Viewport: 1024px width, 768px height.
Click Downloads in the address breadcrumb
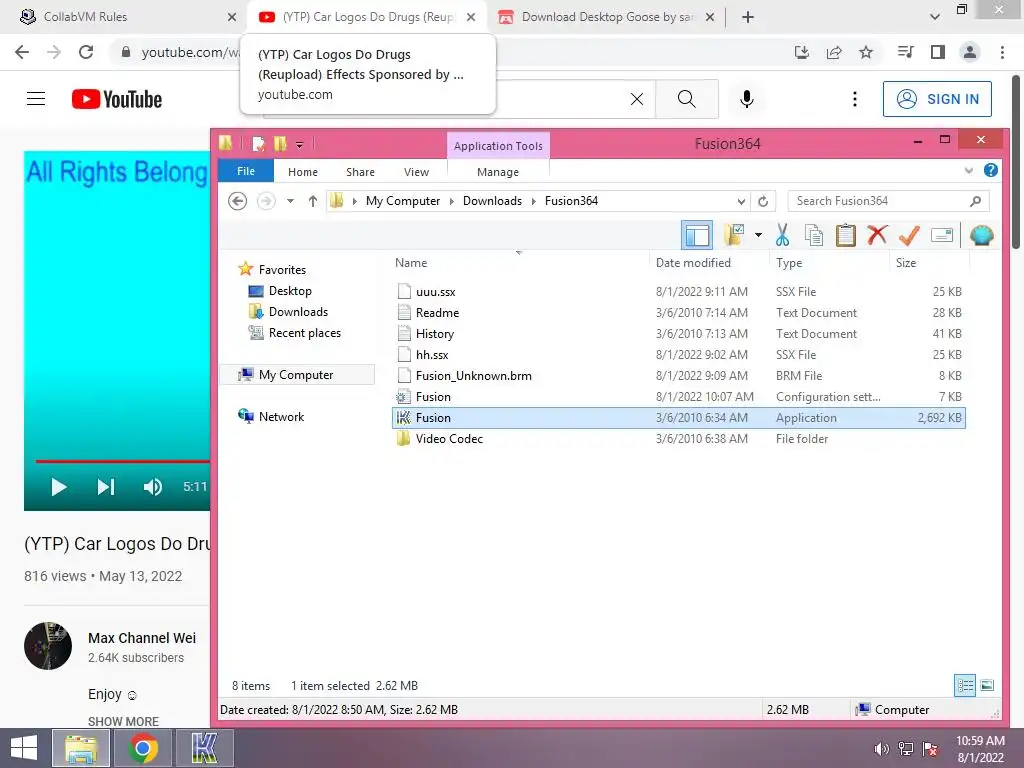click(492, 200)
